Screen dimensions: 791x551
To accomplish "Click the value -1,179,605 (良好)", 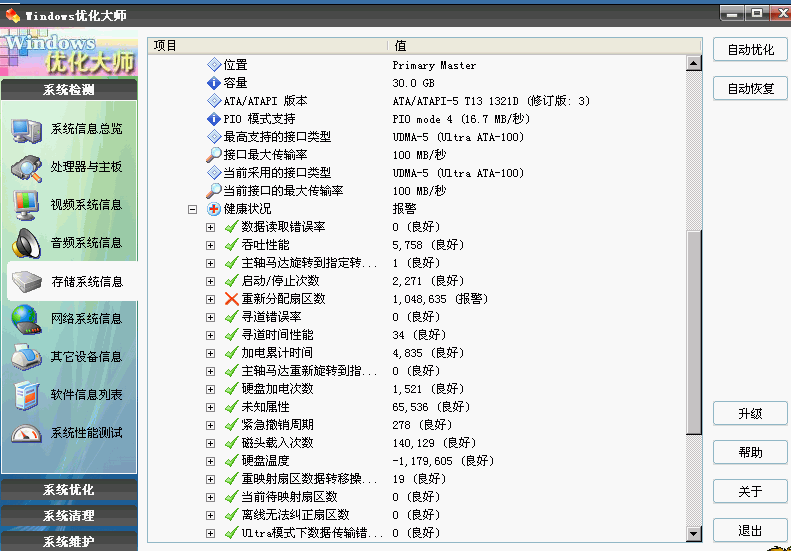I will tap(443, 461).
